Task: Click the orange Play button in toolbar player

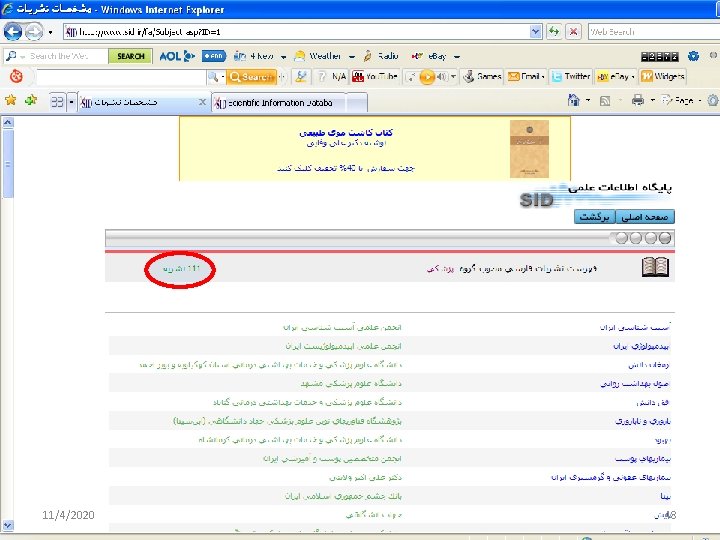Action: [x=427, y=76]
